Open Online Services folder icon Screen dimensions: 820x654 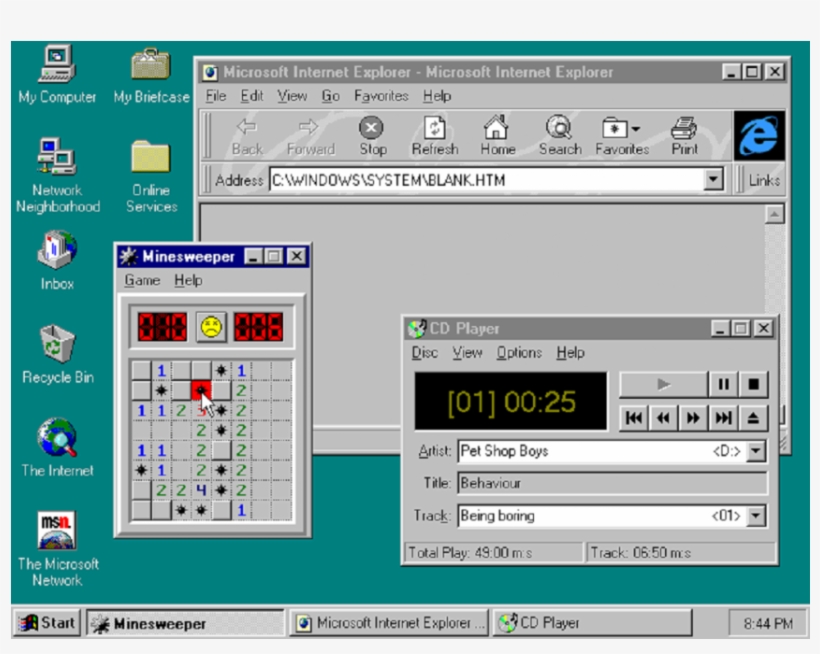[x=151, y=176]
